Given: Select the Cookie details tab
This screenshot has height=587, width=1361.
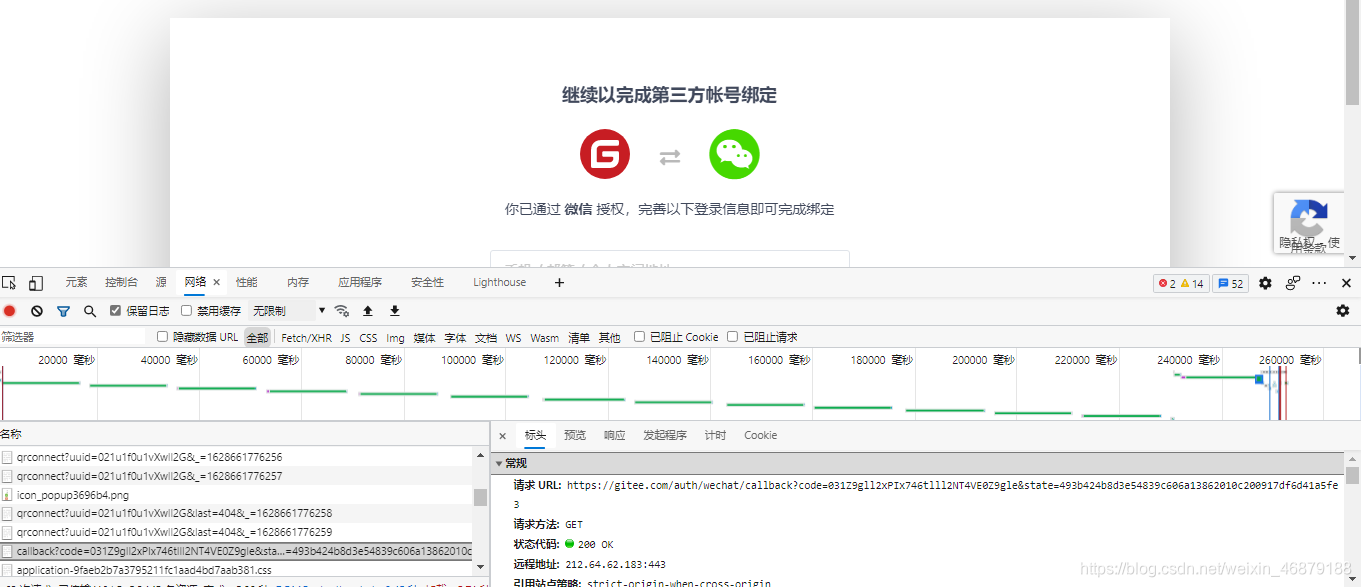Looking at the screenshot, I should click(x=760, y=436).
